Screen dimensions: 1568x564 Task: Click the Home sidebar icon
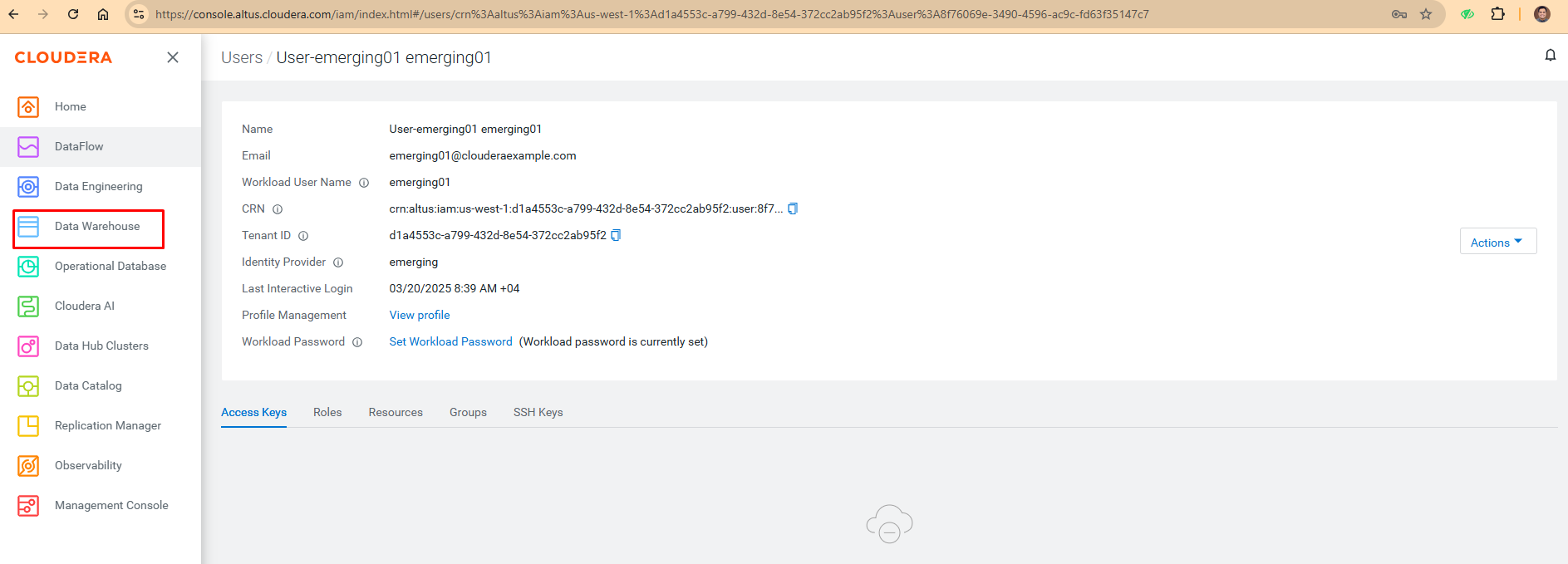(28, 107)
